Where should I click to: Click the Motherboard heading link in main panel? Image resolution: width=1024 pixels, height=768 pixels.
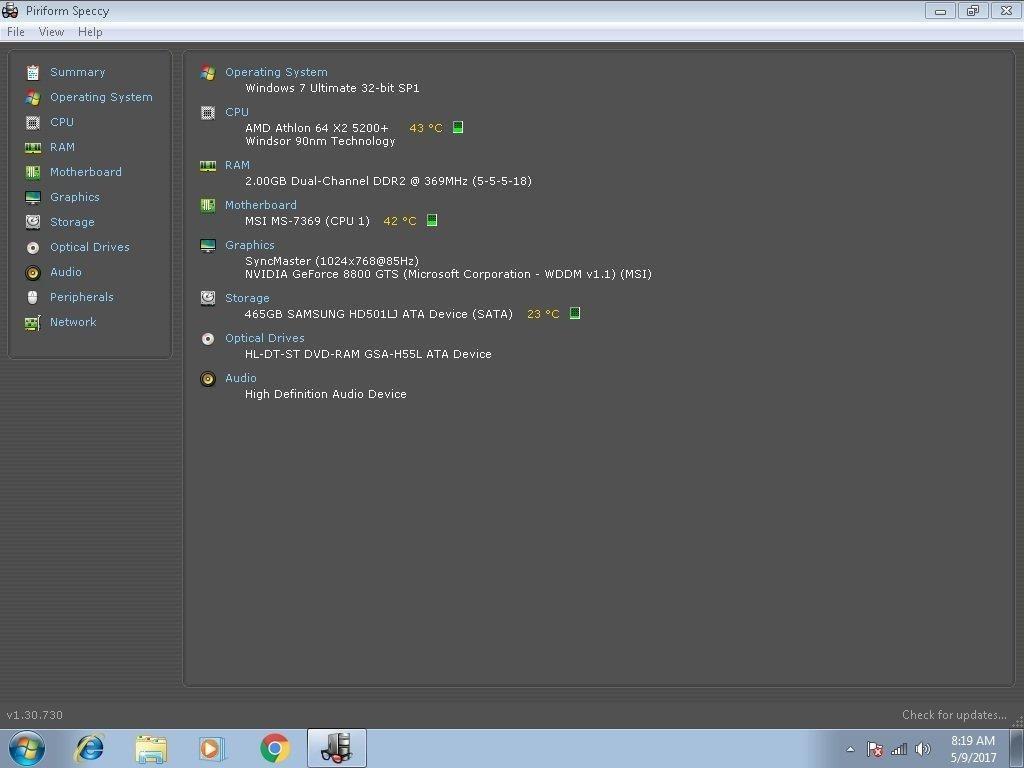pyautogui.click(x=261, y=205)
